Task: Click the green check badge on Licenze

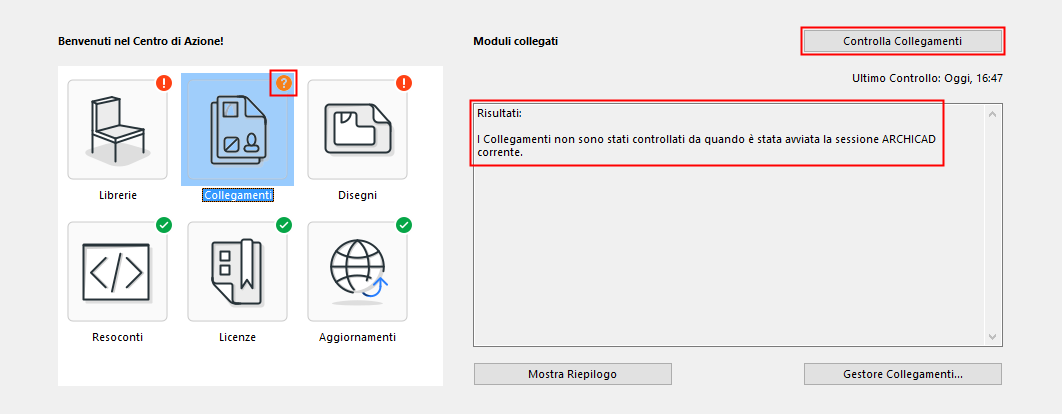Action: click(284, 225)
